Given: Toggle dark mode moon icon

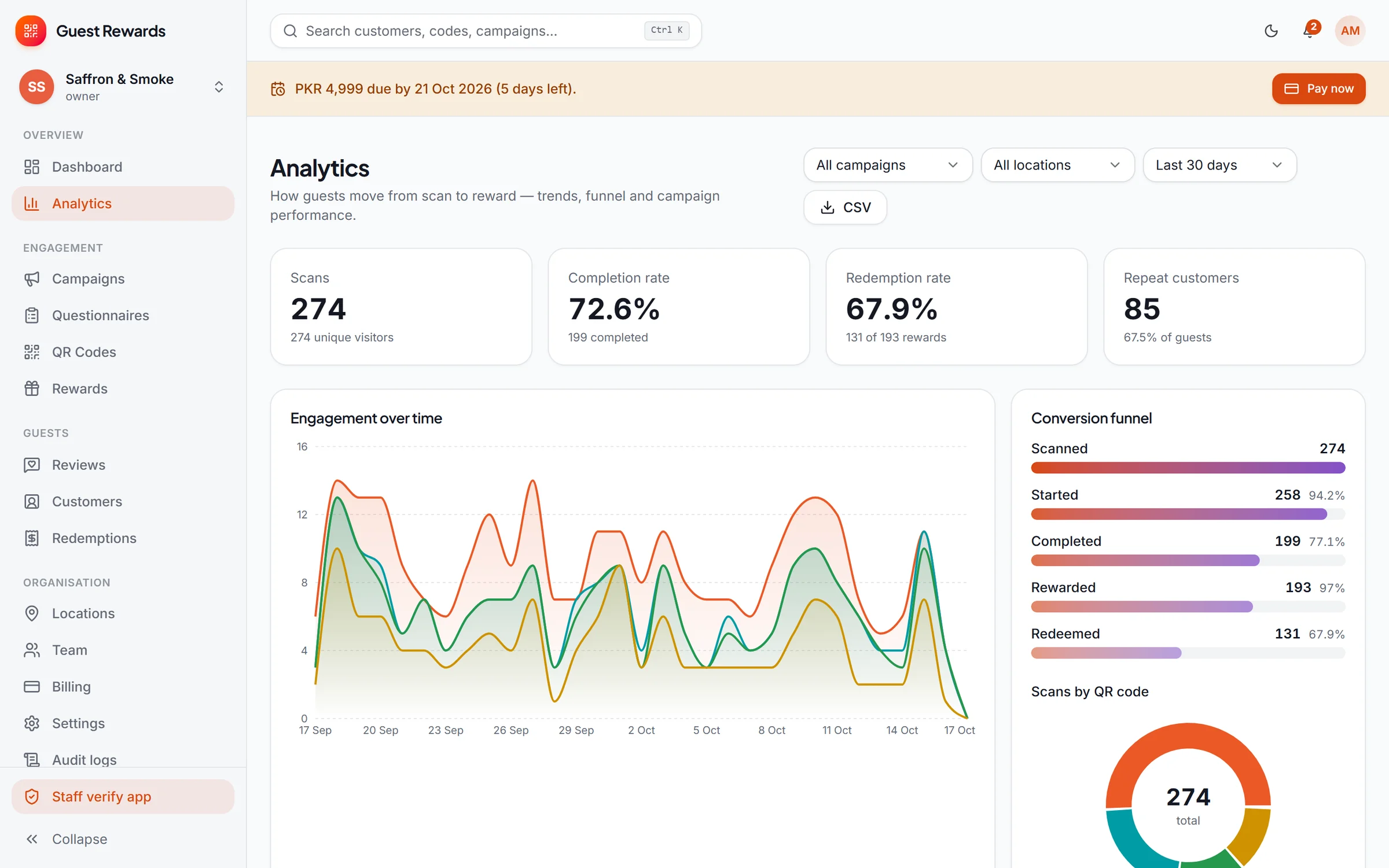Looking at the screenshot, I should (x=1271, y=31).
